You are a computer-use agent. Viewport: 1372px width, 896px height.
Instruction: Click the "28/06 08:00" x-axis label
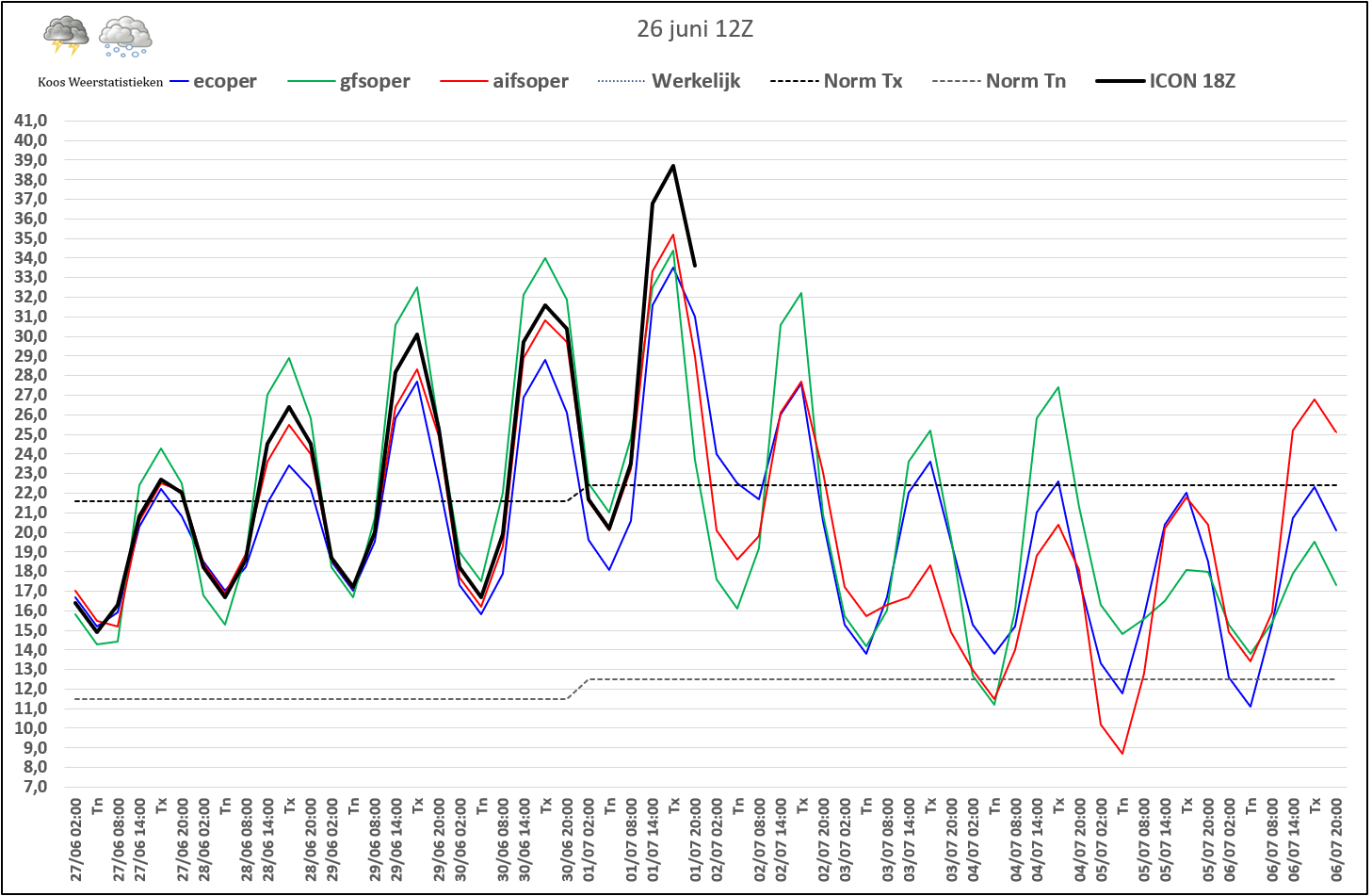pos(247,840)
